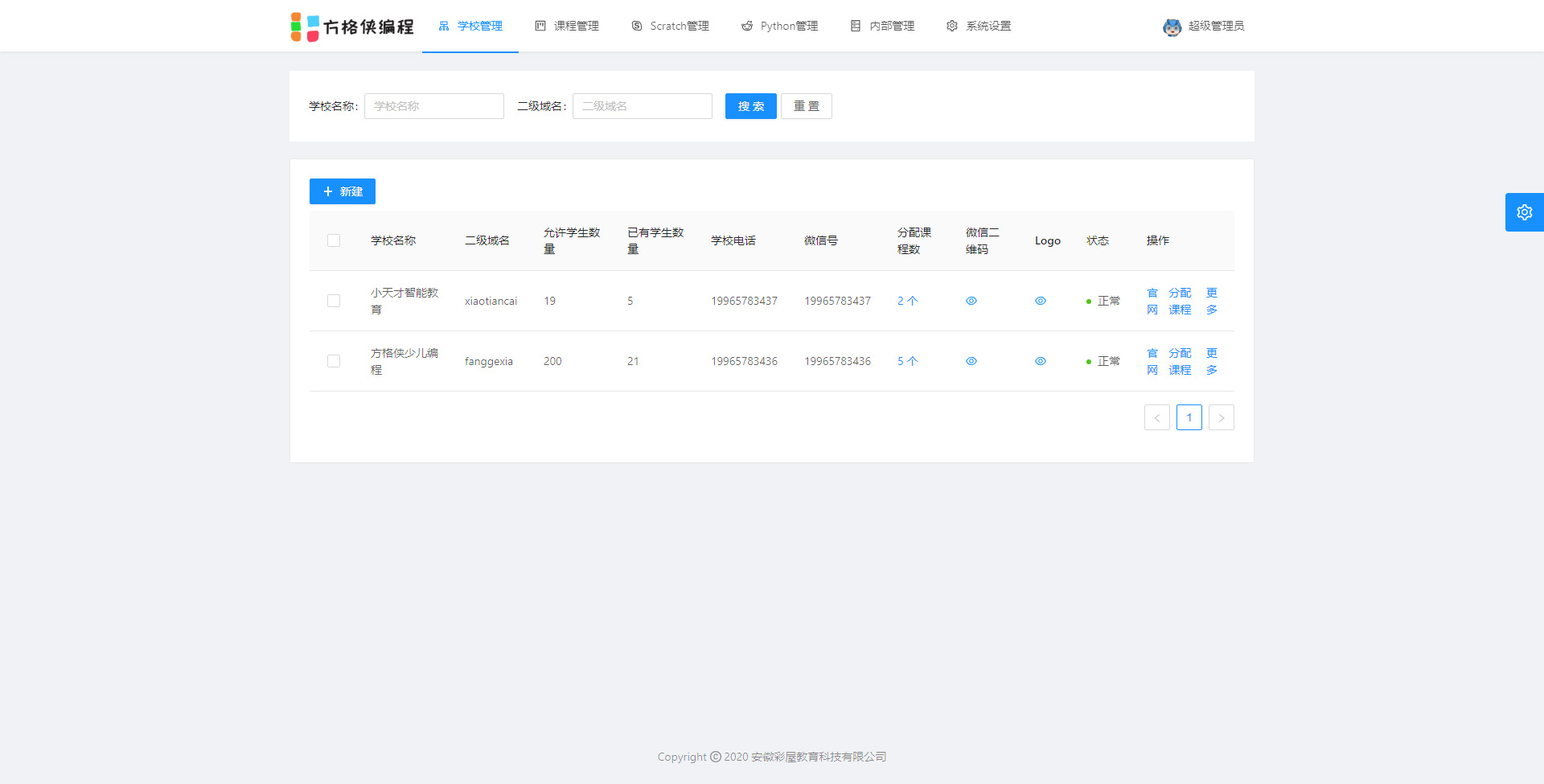Click 分配课程 for fanggexia school

[1180, 361]
